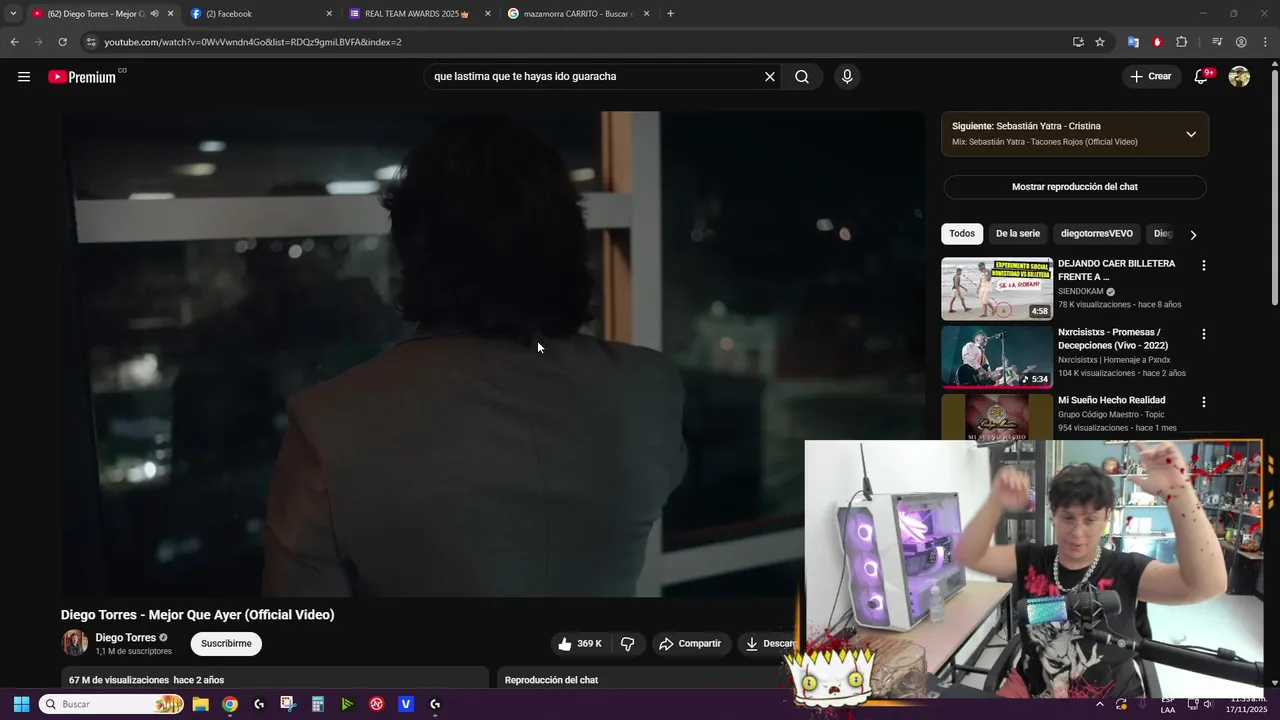Open the red ad-blocker extension icon

pos(1157,42)
